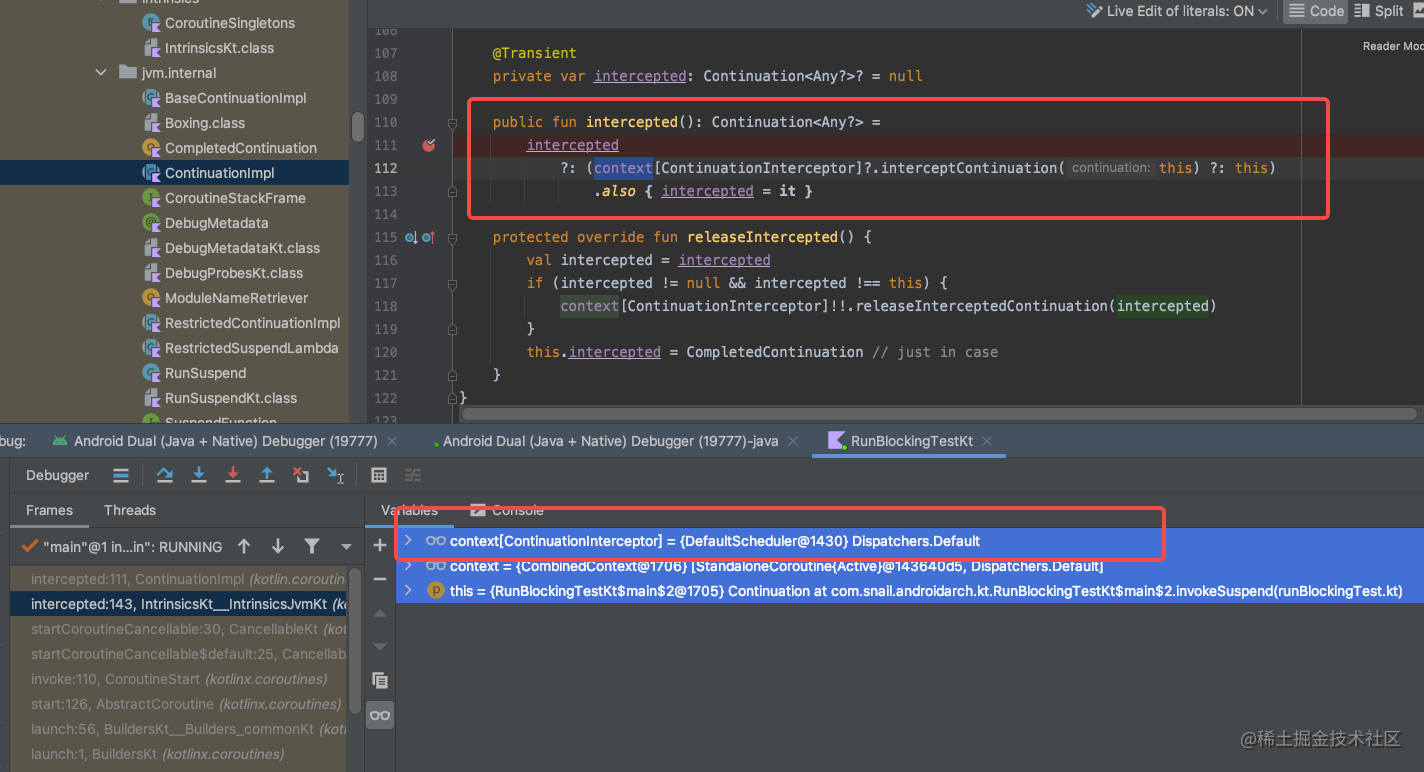
Task: Drop the current frame
Action: pos(301,475)
